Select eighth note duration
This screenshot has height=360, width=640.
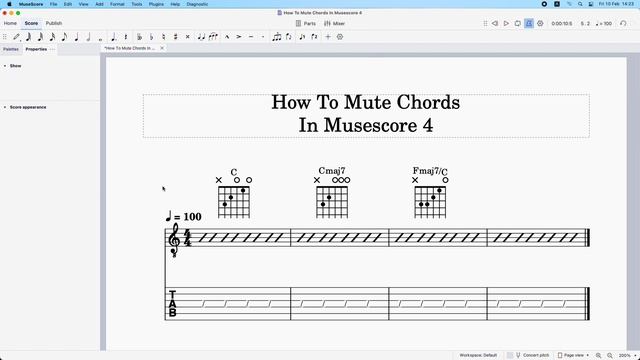coord(64,37)
